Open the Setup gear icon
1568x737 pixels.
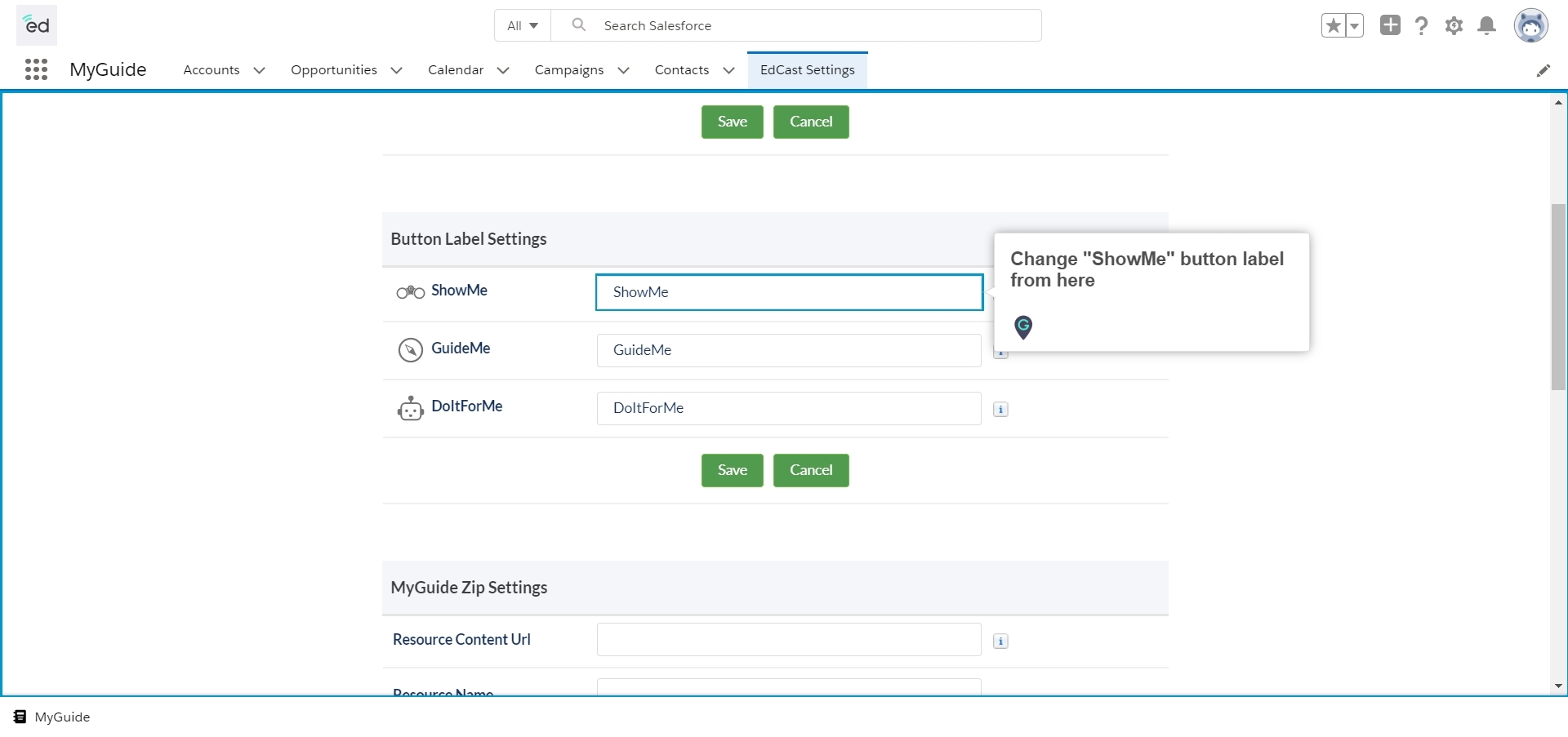1454,25
